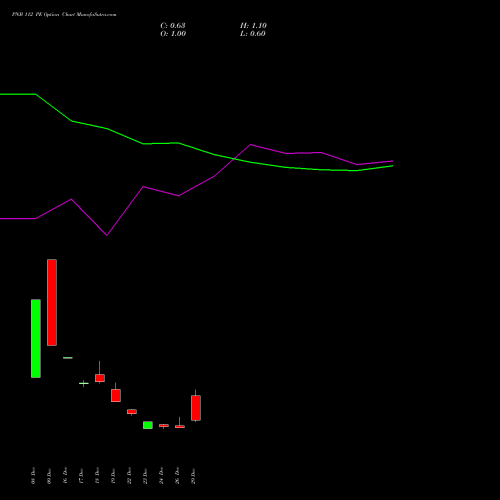Click the green 23 Dec candlestick
The height and width of the screenshot is (500, 500).
[148, 425]
